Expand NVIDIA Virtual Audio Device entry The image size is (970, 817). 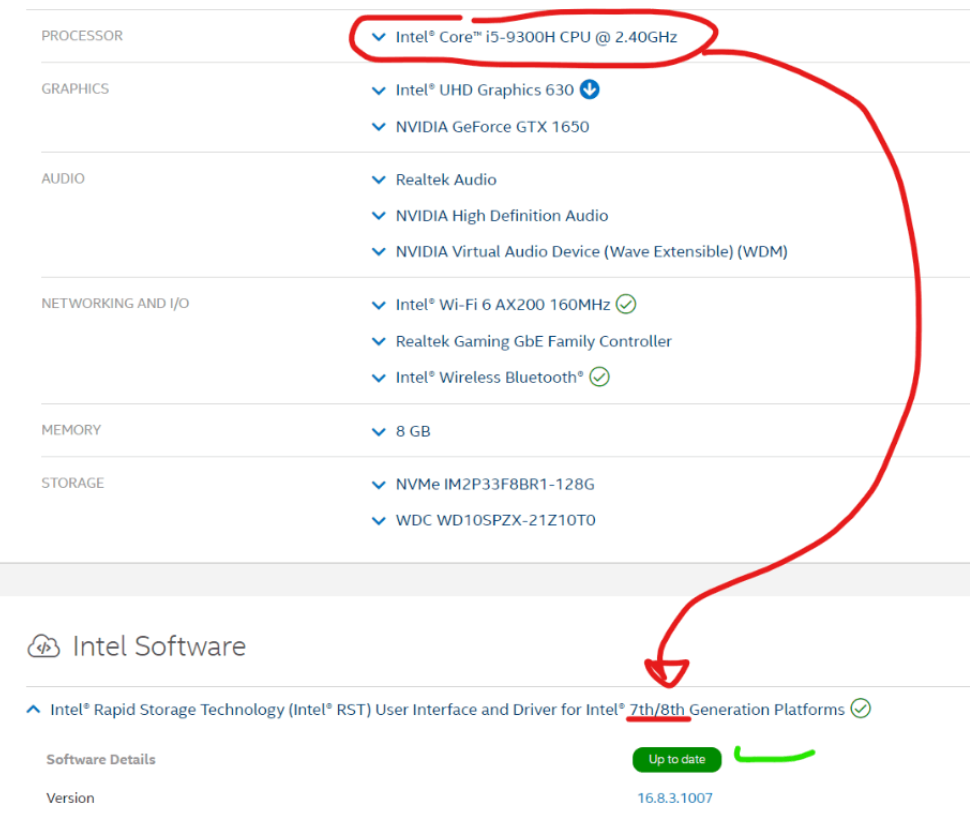coord(379,252)
